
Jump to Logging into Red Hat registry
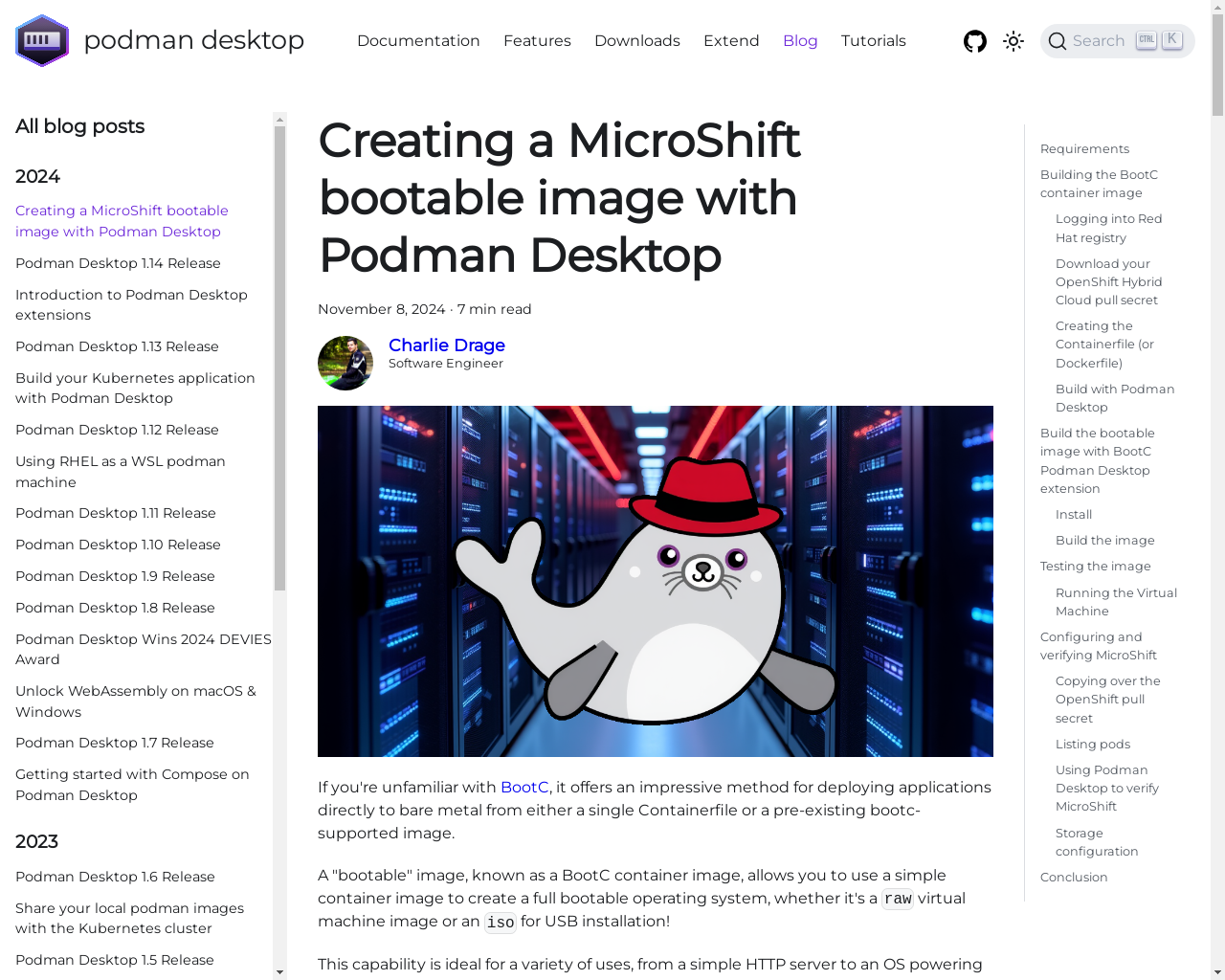[1108, 228]
